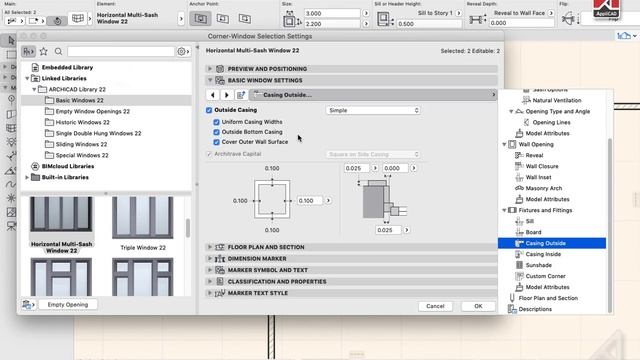
Task: Go to previous settings page arrow
Action: [213, 95]
